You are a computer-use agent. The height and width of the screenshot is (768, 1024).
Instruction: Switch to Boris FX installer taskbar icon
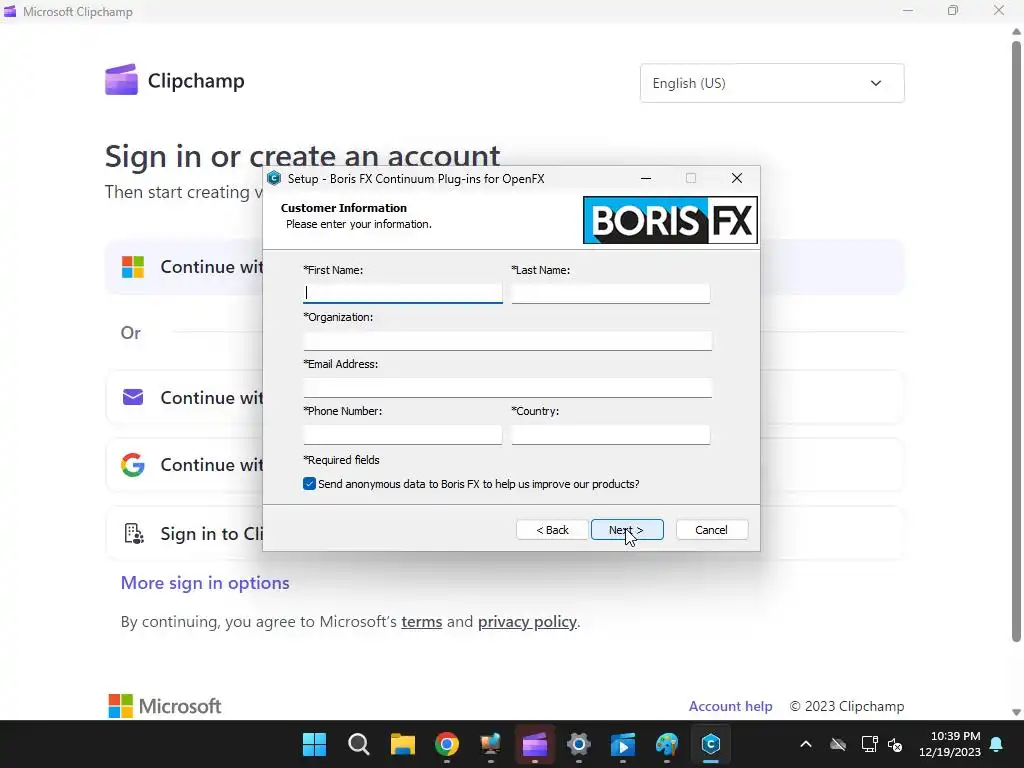pos(711,744)
